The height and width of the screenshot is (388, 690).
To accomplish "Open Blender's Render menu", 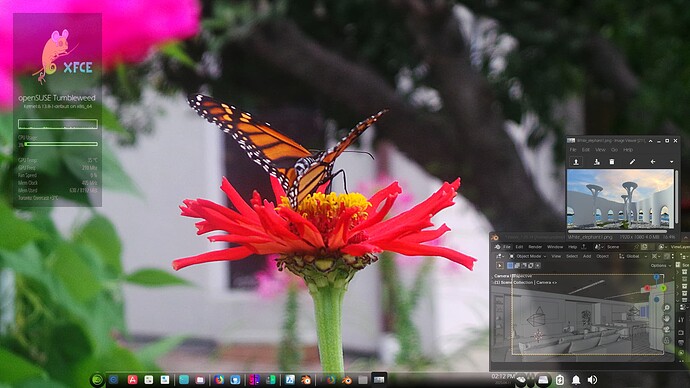I will (x=535, y=247).
